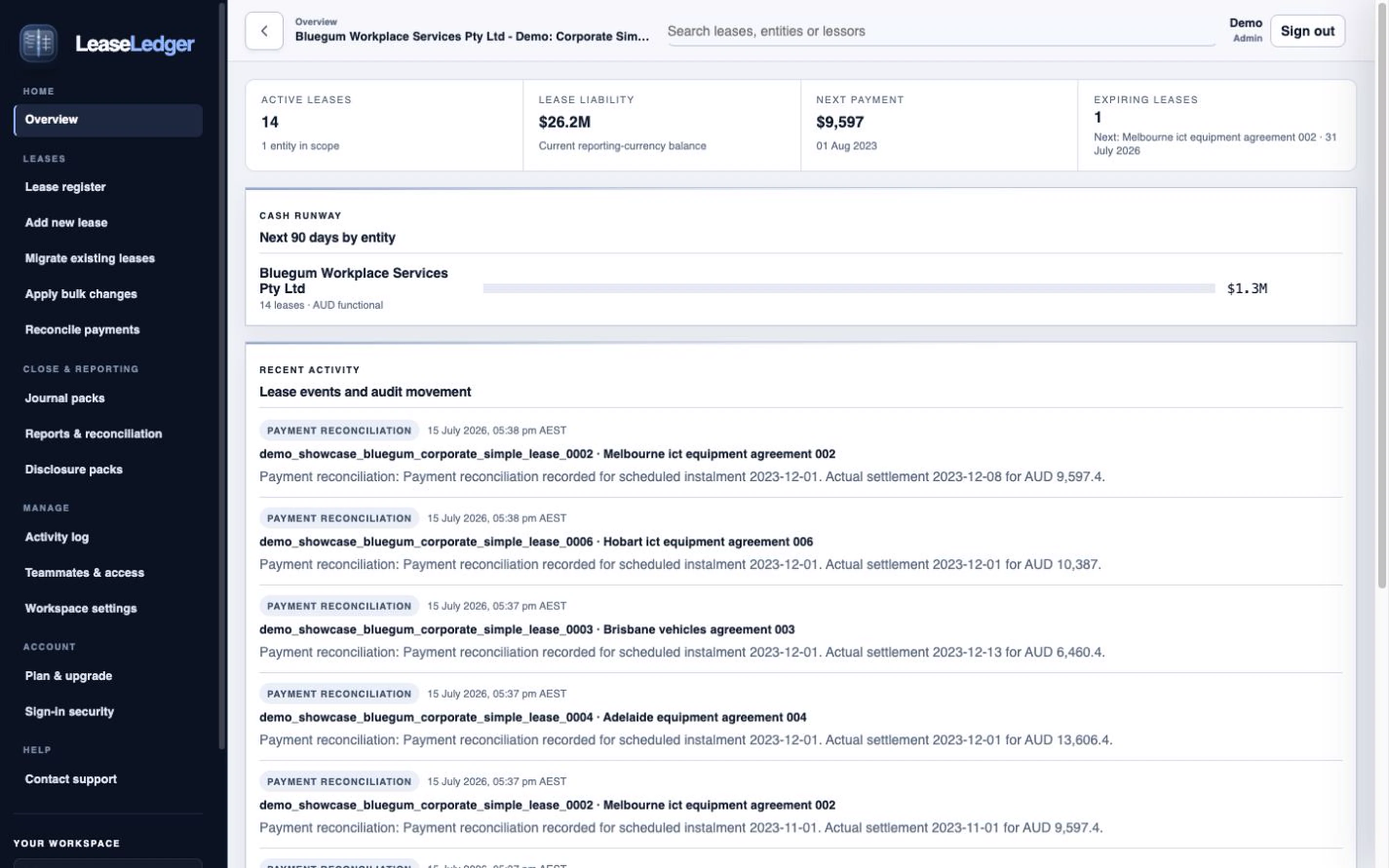1389x868 pixels.
Task: Open Brisbane vehicles agreement 003 activity entry
Action: click(527, 629)
